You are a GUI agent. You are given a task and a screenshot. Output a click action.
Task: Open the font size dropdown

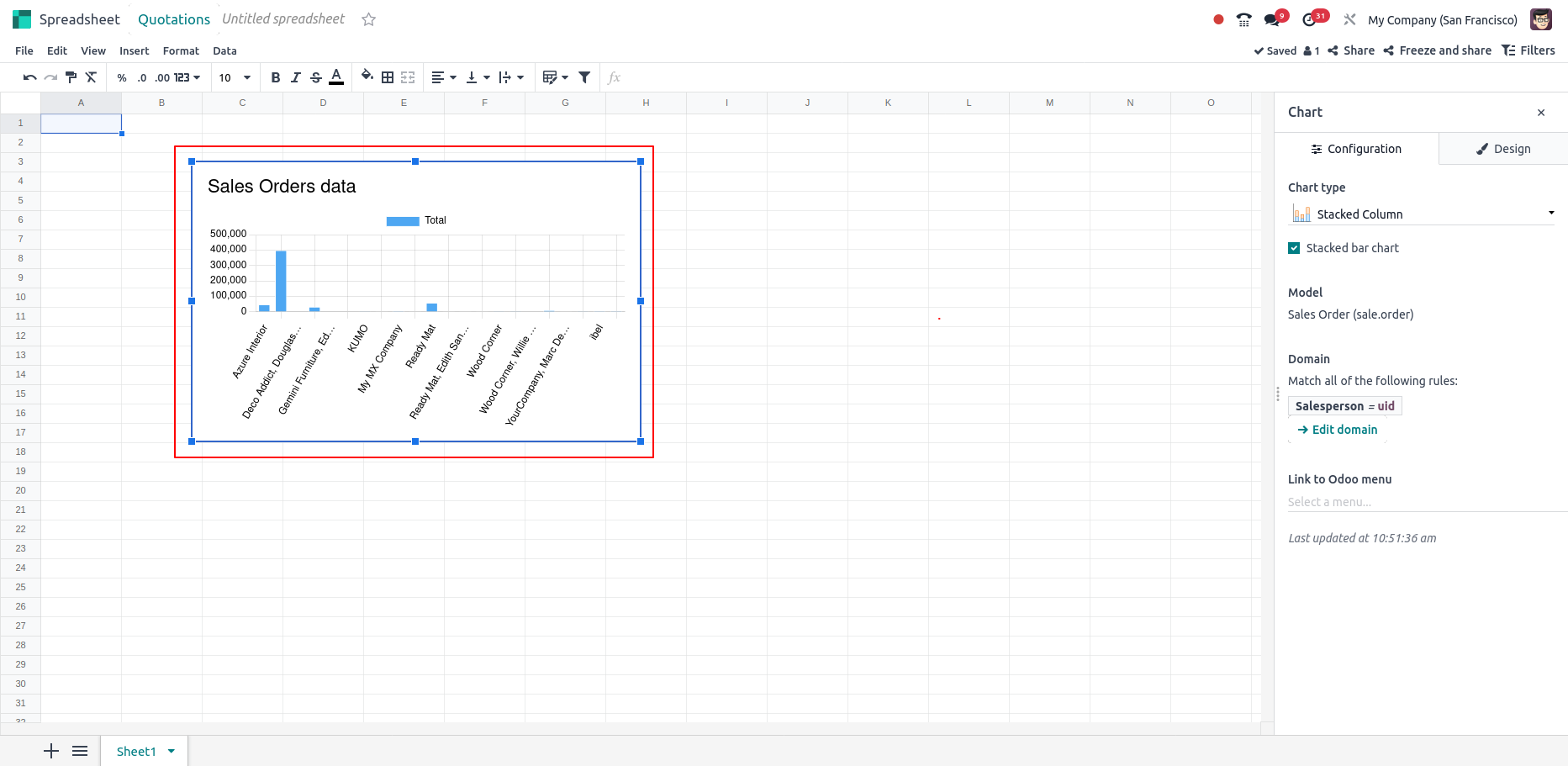coord(235,77)
